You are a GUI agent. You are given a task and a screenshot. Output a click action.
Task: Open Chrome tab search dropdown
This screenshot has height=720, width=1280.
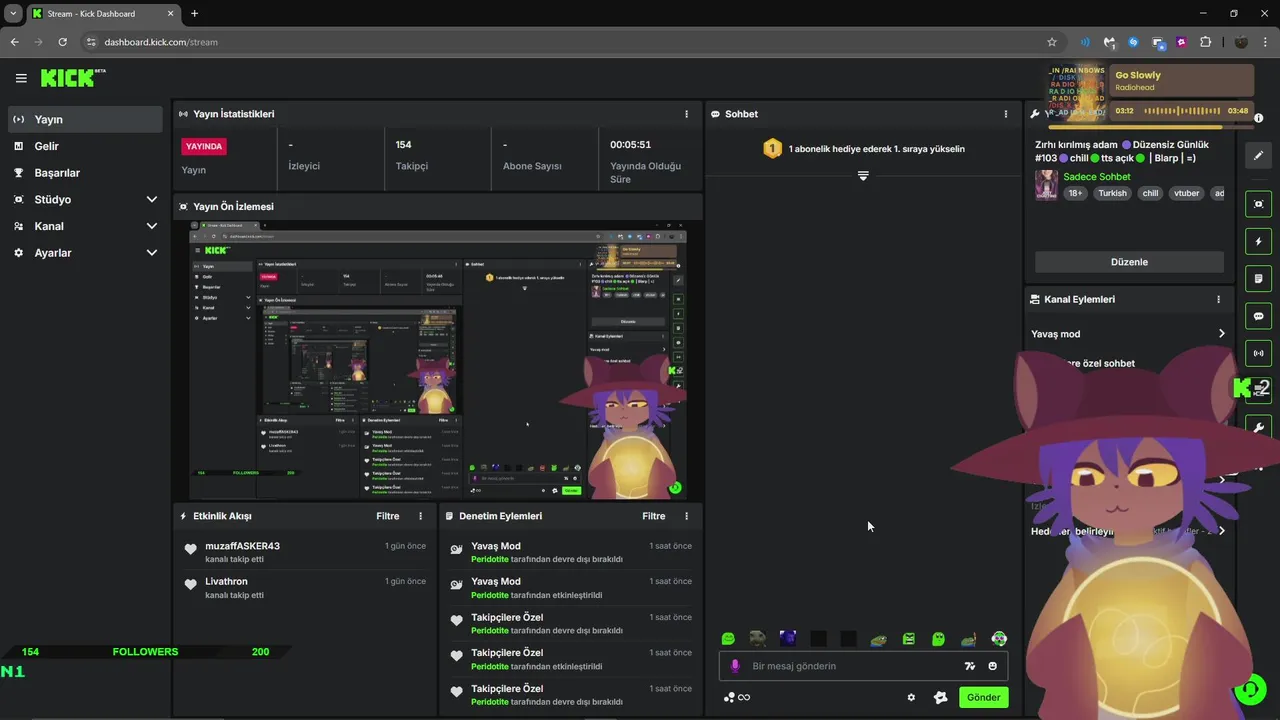pyautogui.click(x=13, y=14)
